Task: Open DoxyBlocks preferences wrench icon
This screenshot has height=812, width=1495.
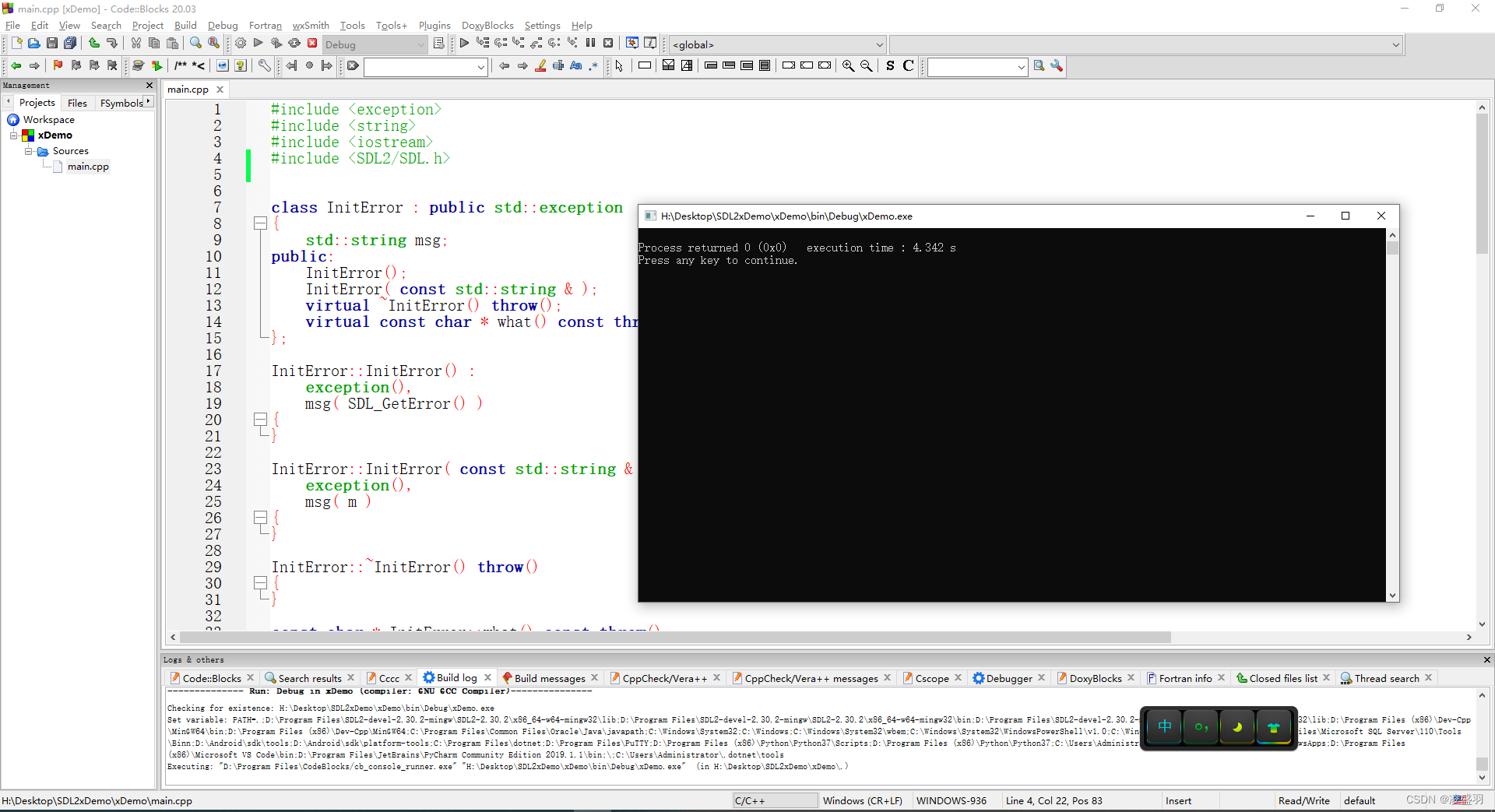Action: (x=265, y=66)
